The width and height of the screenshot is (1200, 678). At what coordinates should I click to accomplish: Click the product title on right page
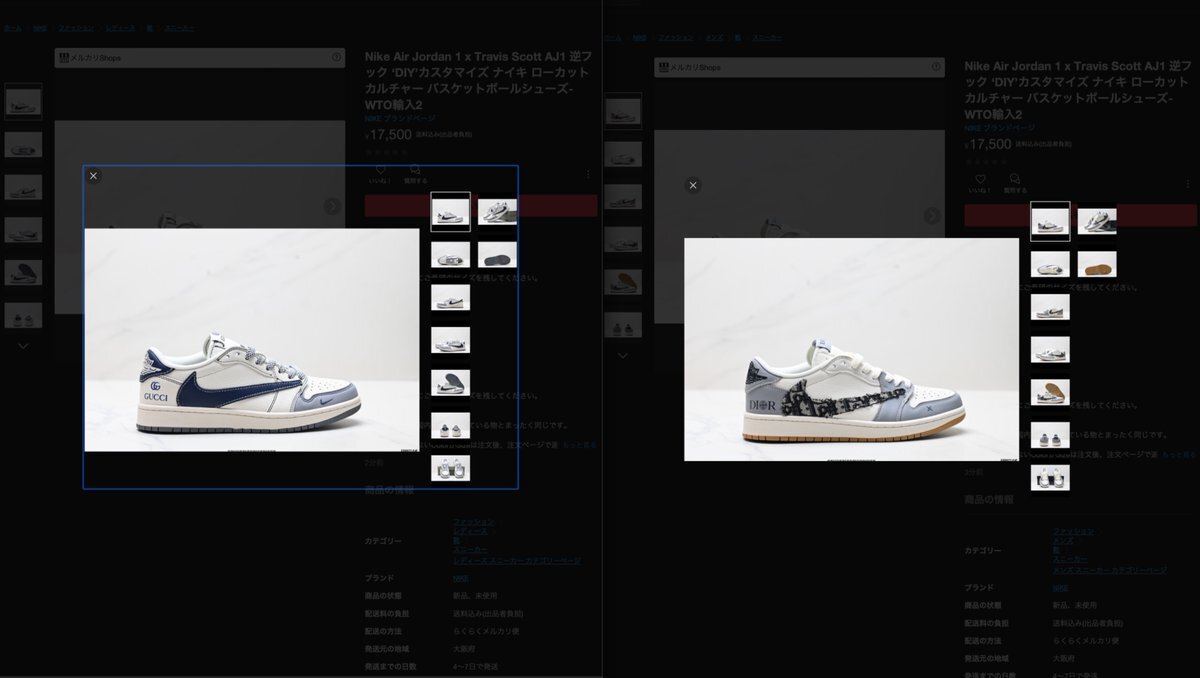point(1080,91)
